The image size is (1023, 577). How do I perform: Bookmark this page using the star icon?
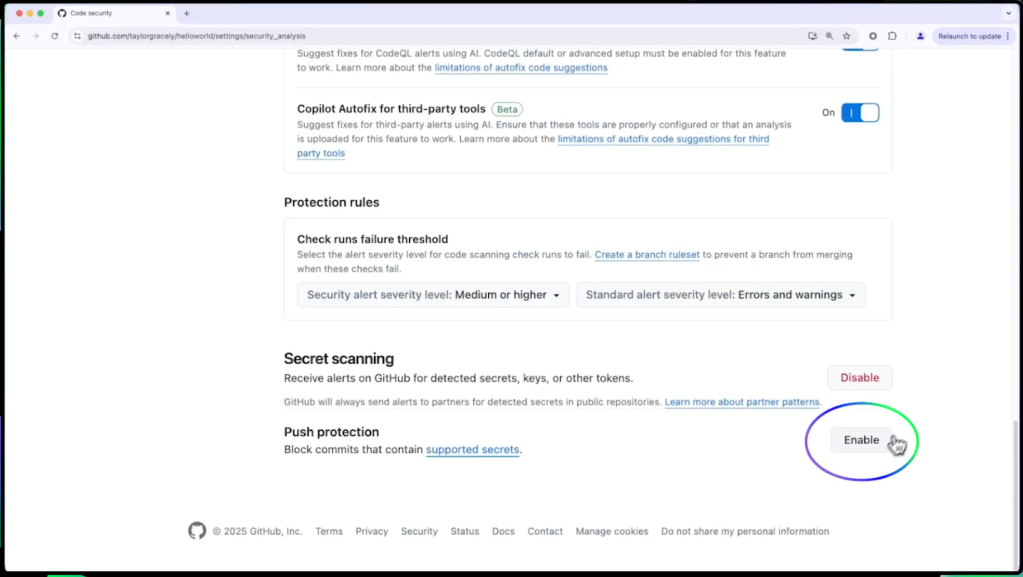tap(847, 36)
